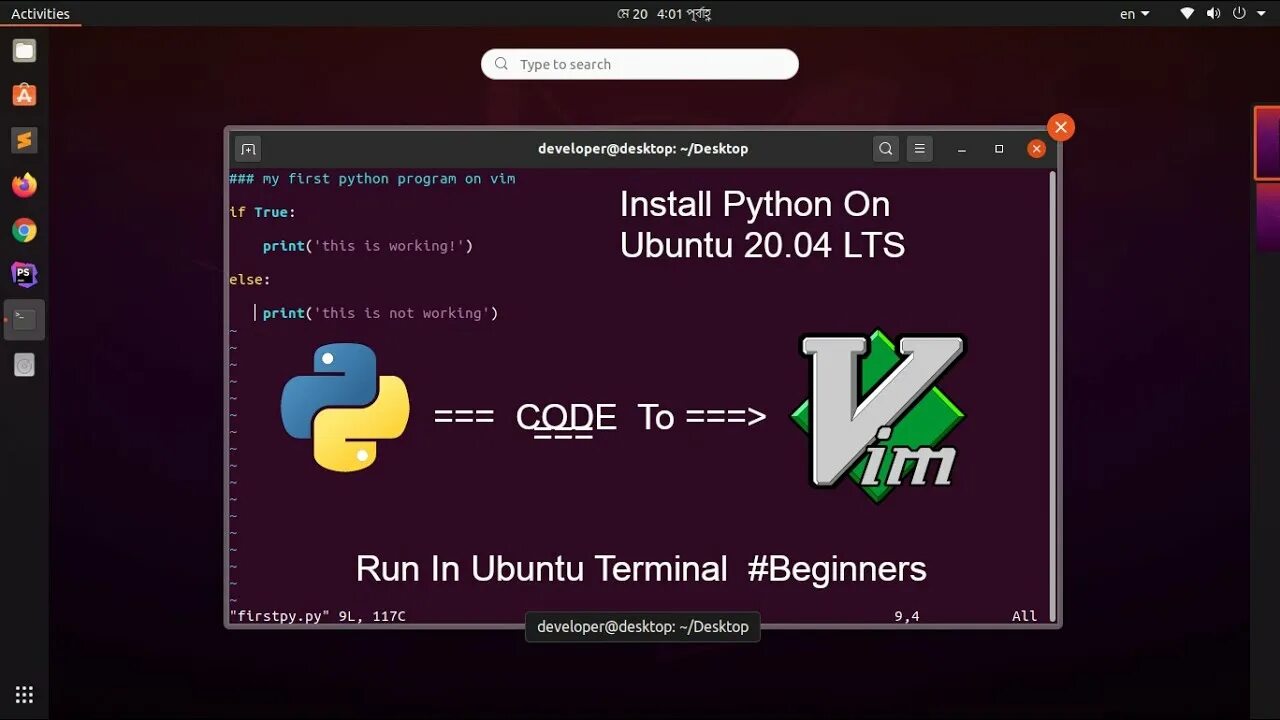Viewport: 1280px width, 720px height.
Task: Click the cursor position '9,4' in status line
Action: point(907,616)
